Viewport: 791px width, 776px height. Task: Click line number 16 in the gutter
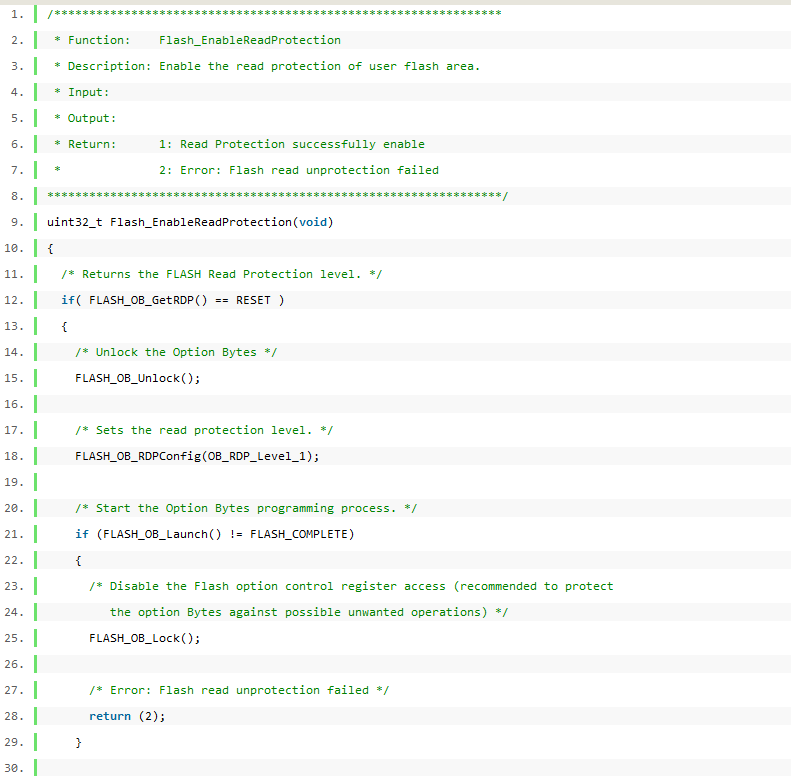(x=14, y=404)
